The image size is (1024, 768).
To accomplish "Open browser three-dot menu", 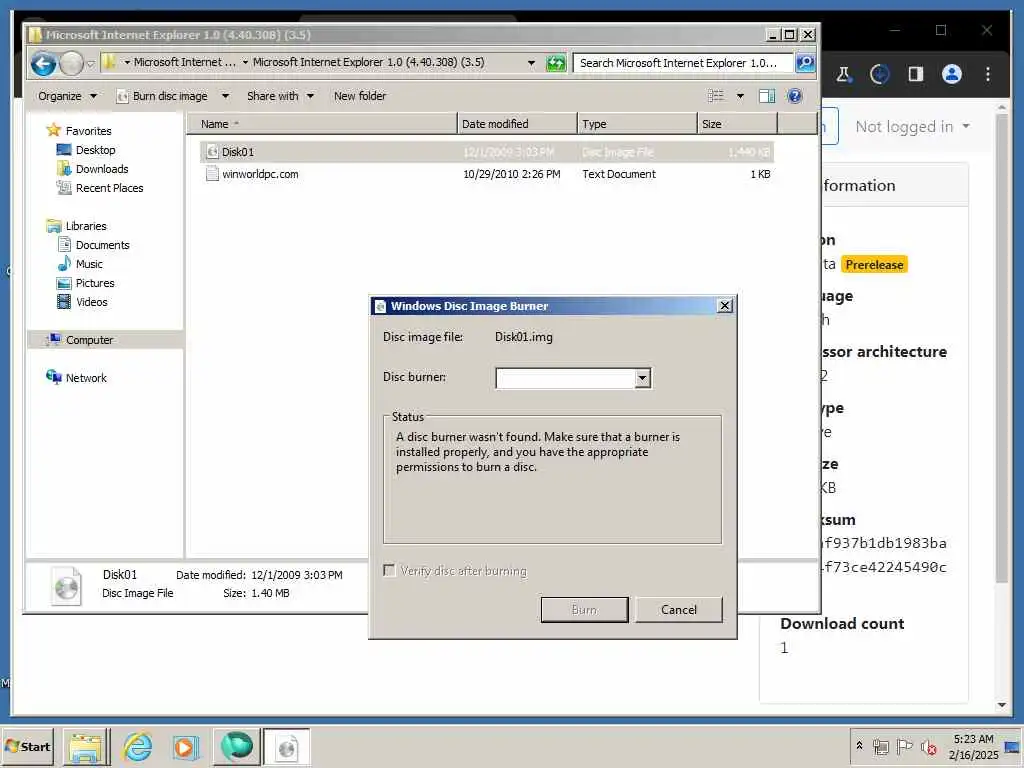I will (x=987, y=74).
